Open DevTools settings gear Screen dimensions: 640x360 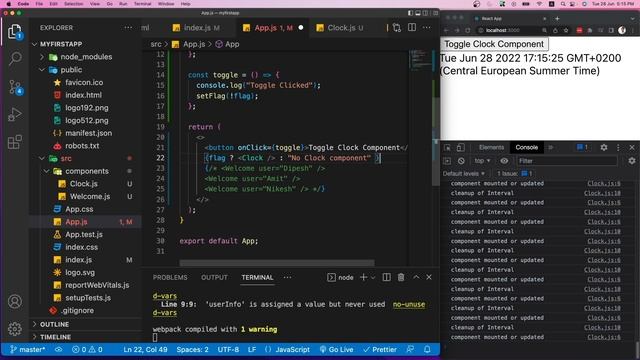click(604, 147)
